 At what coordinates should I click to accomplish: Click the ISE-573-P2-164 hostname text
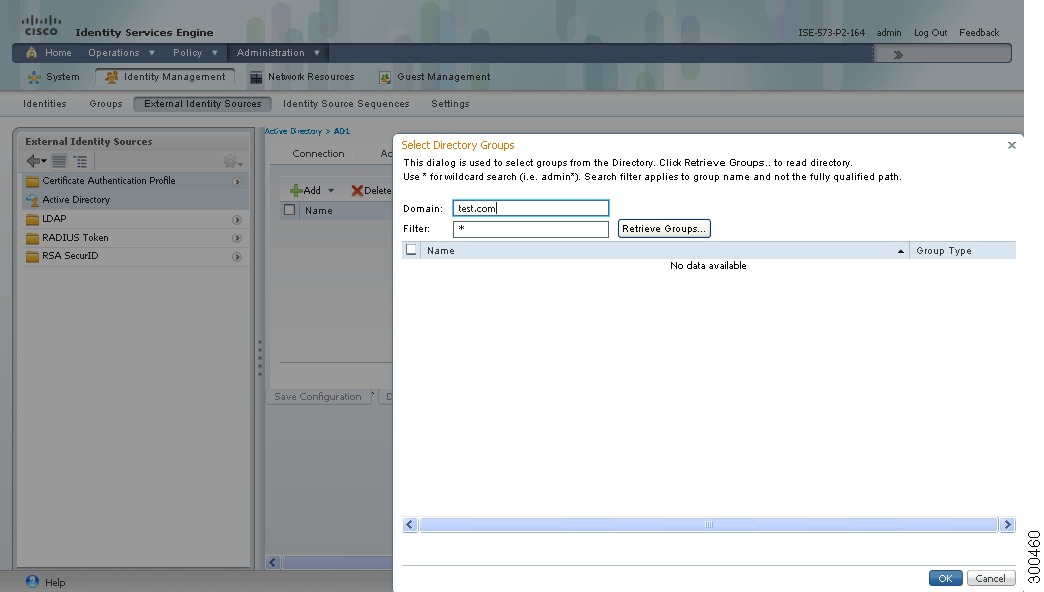pyautogui.click(x=832, y=33)
